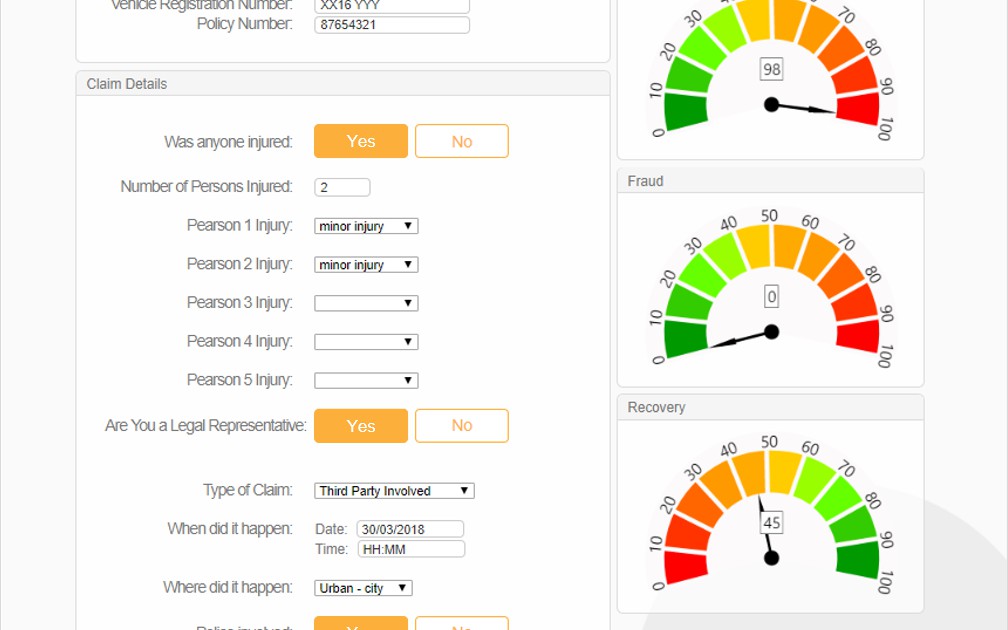Click the Number of Persons Injured field
1008x630 pixels.
click(x=342, y=187)
